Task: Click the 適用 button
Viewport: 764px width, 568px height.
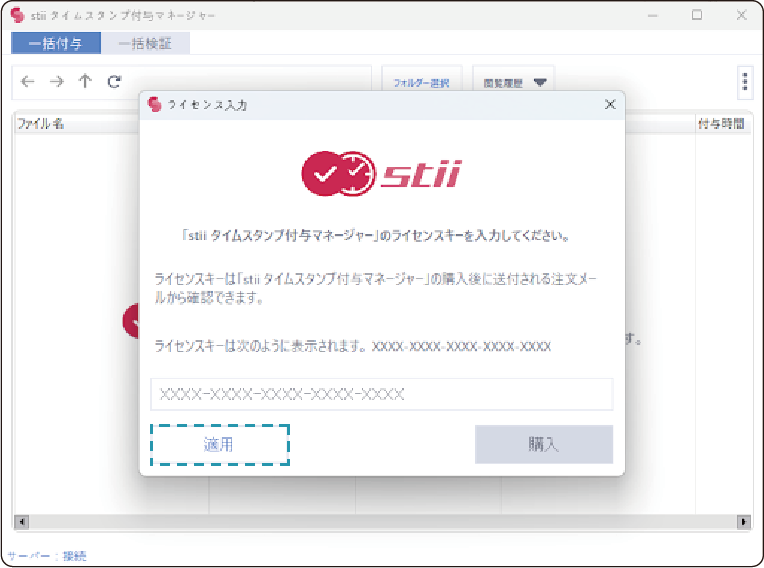Action: (x=220, y=444)
